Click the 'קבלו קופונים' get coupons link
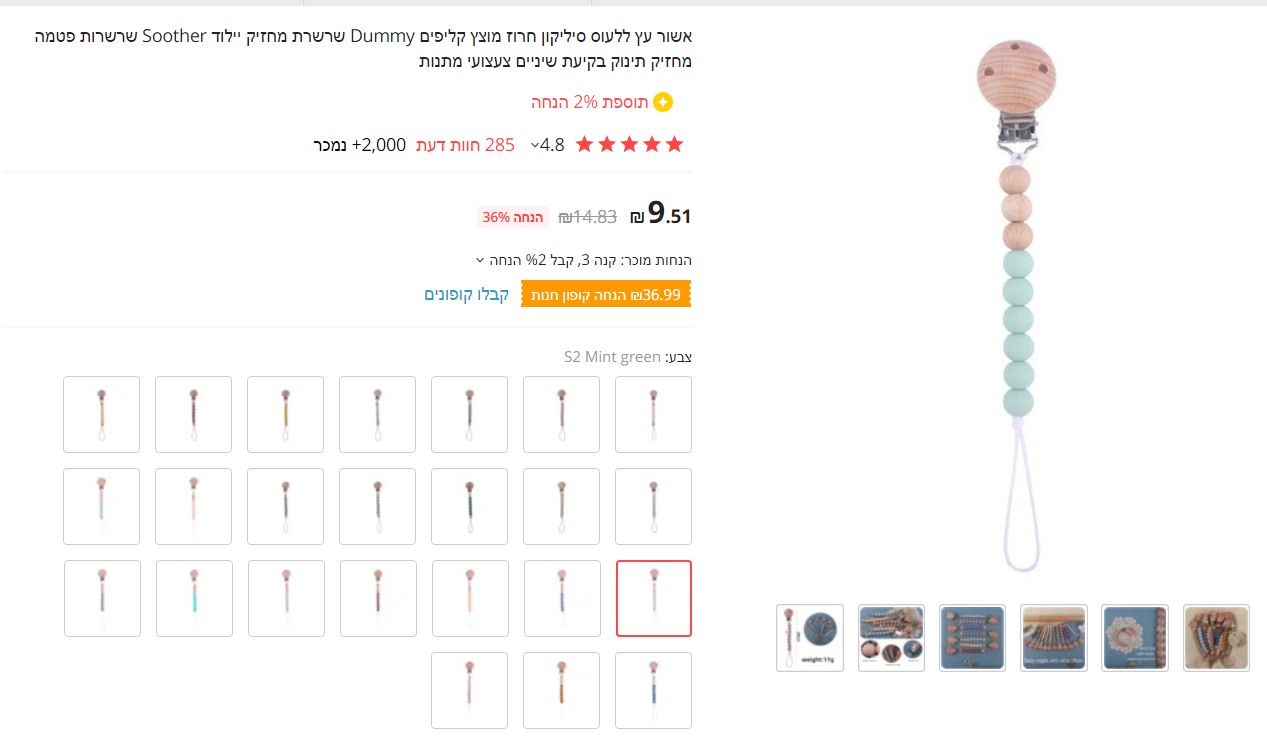The height and width of the screenshot is (752, 1267). point(467,294)
